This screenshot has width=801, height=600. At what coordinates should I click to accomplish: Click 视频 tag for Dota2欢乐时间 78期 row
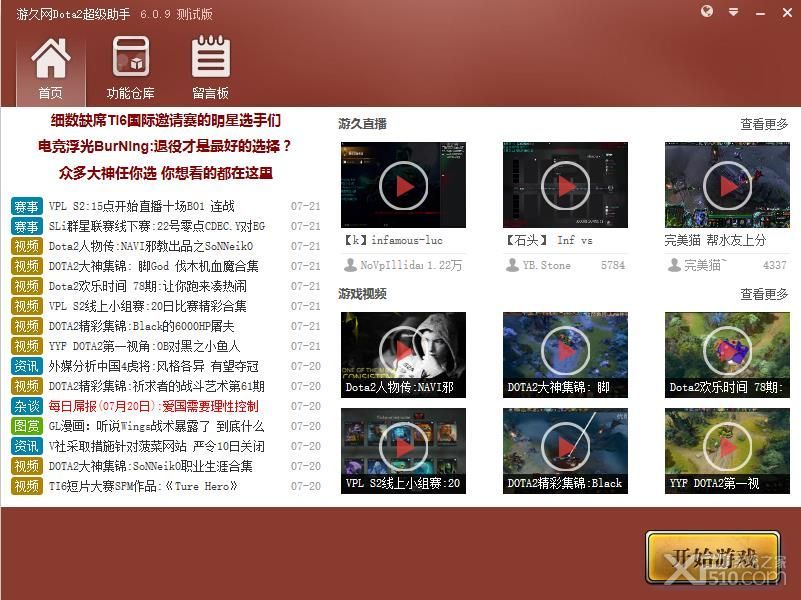pos(27,286)
